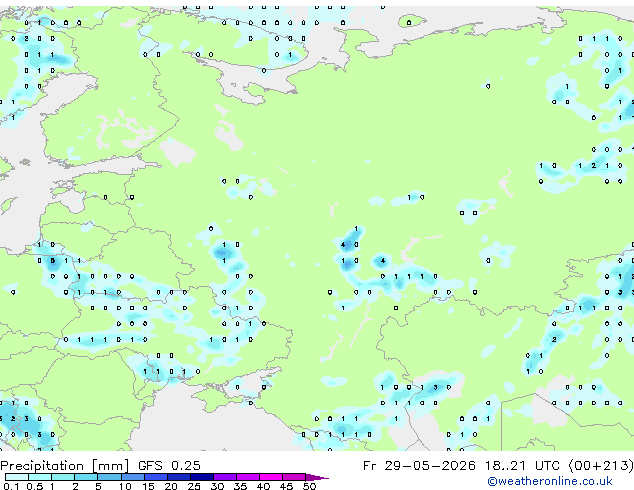Click the '20' legend scale label
This screenshot has height=490, width=634.
(171, 486)
